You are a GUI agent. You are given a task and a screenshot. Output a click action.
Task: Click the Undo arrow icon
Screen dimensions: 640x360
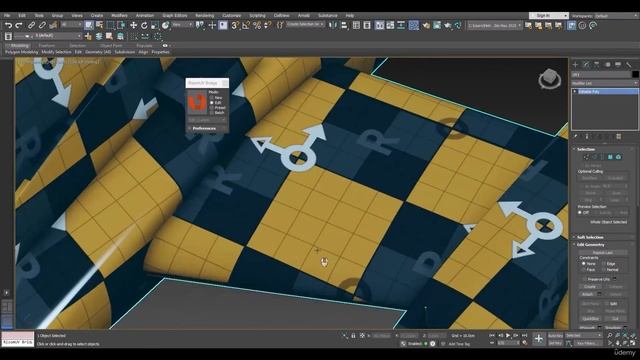click(x=8, y=25)
